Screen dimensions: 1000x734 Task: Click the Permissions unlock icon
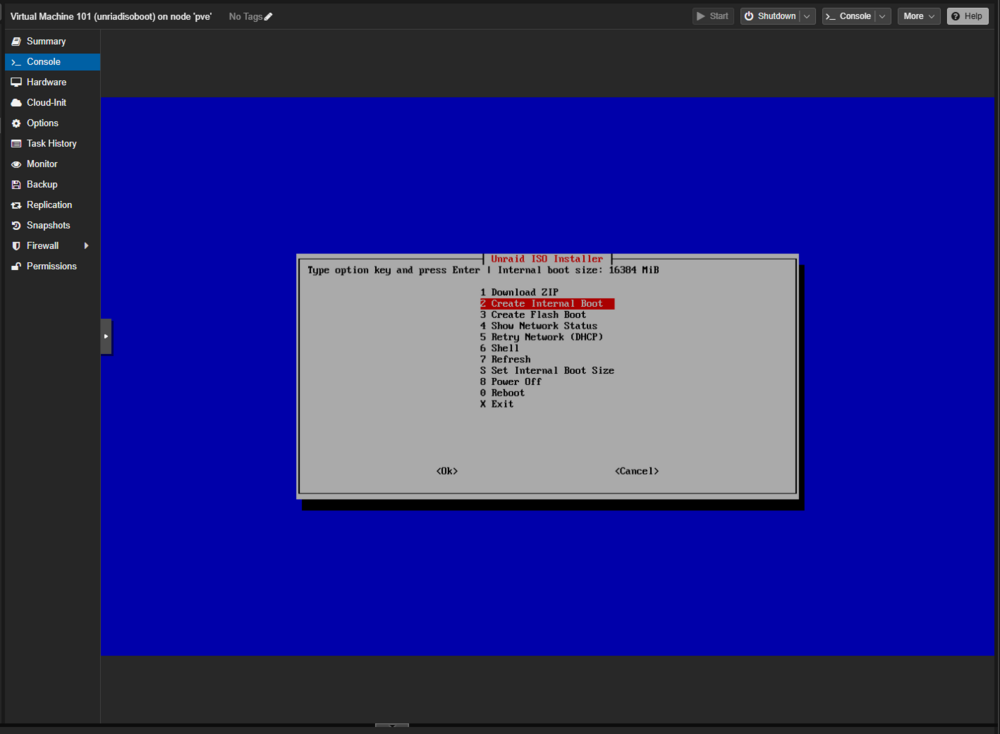[x=16, y=266]
